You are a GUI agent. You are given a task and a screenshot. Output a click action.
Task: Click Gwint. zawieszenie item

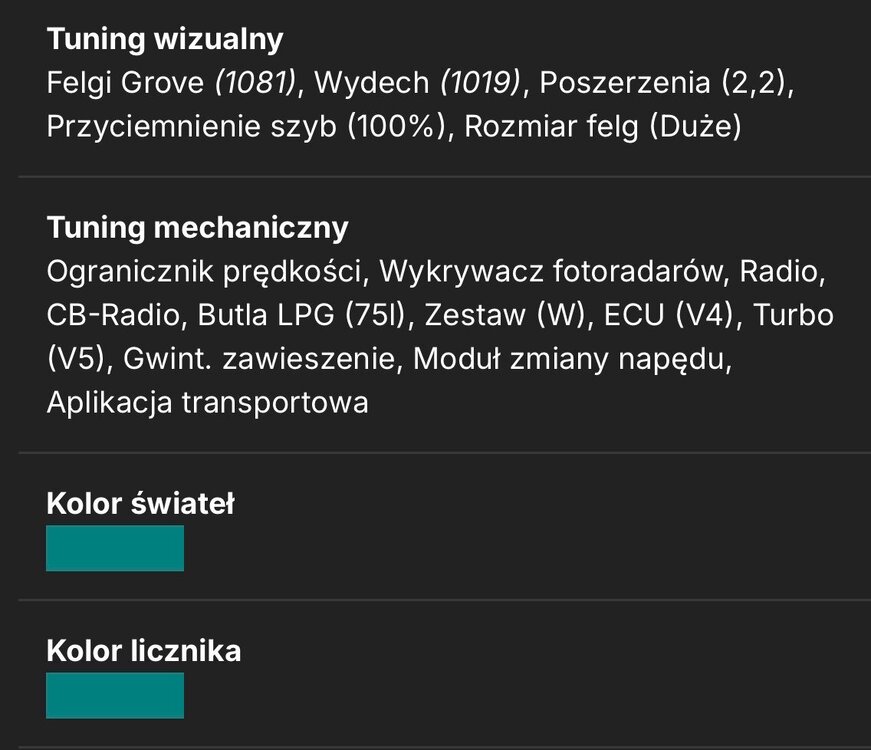tap(259, 359)
